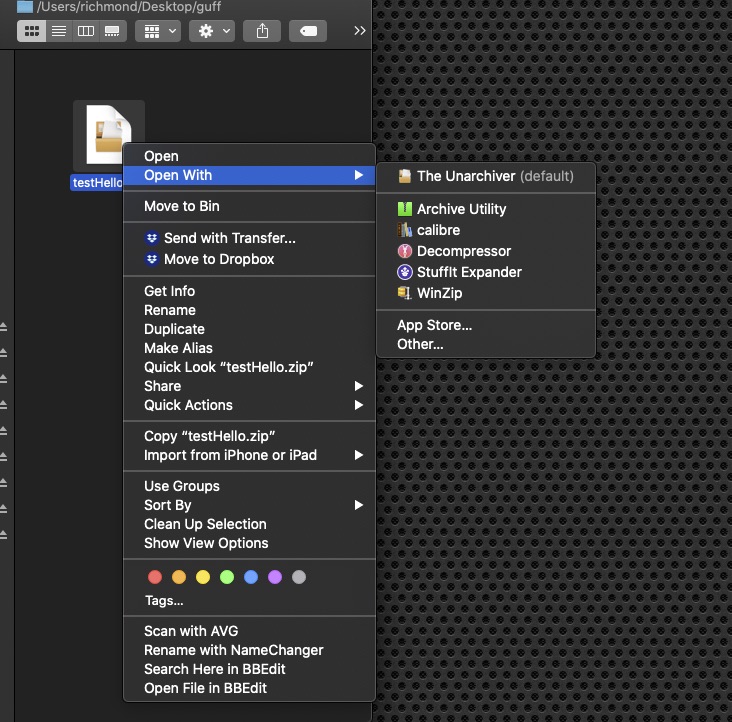Choose Archive Utility from submenu
732x722 pixels.
click(x=461, y=209)
